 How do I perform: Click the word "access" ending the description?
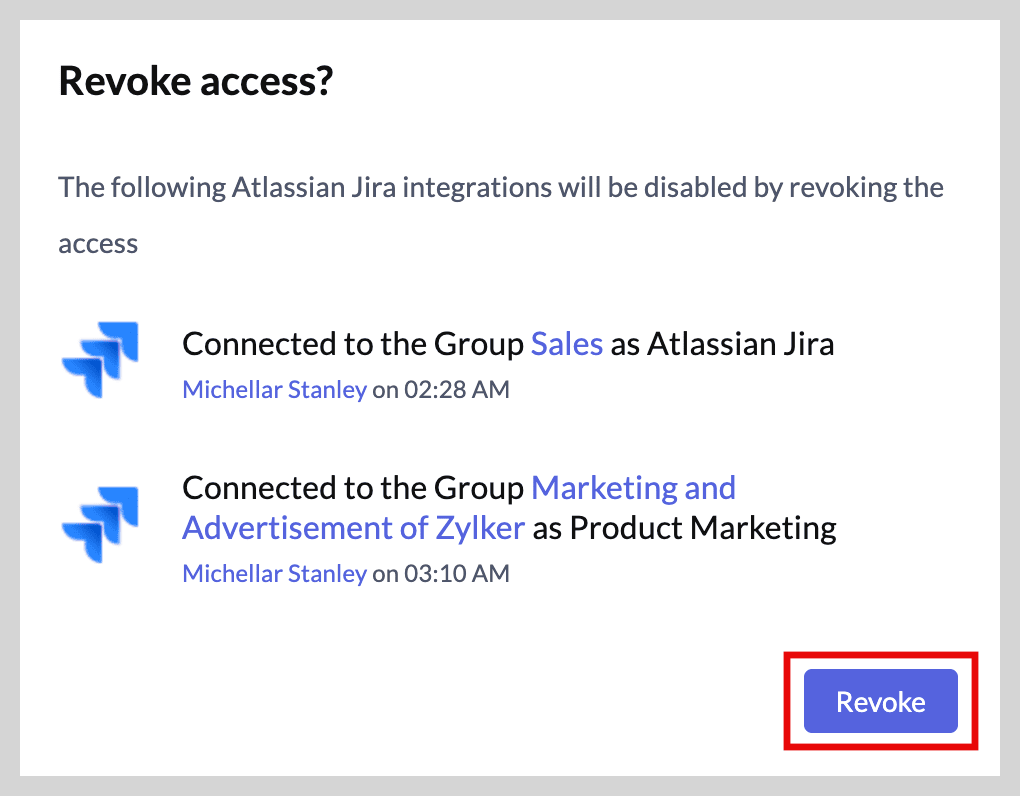click(x=98, y=244)
